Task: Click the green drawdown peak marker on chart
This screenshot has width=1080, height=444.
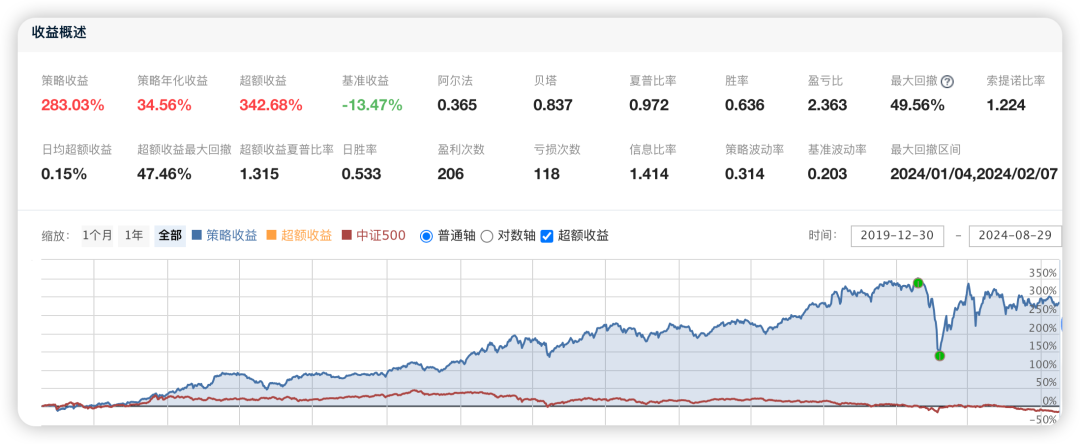Action: (917, 283)
